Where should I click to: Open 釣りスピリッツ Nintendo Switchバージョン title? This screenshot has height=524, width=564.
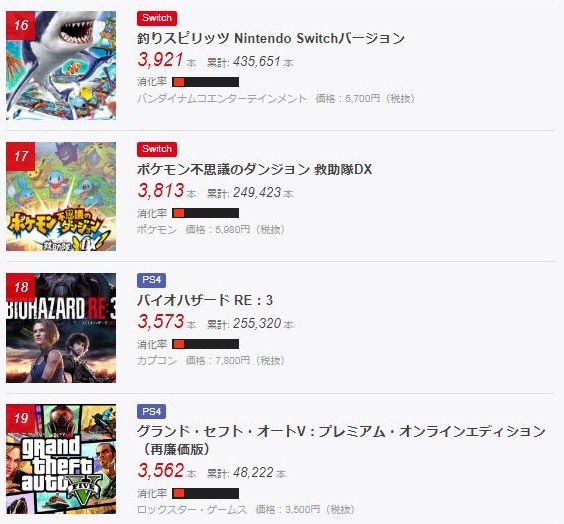(271, 38)
